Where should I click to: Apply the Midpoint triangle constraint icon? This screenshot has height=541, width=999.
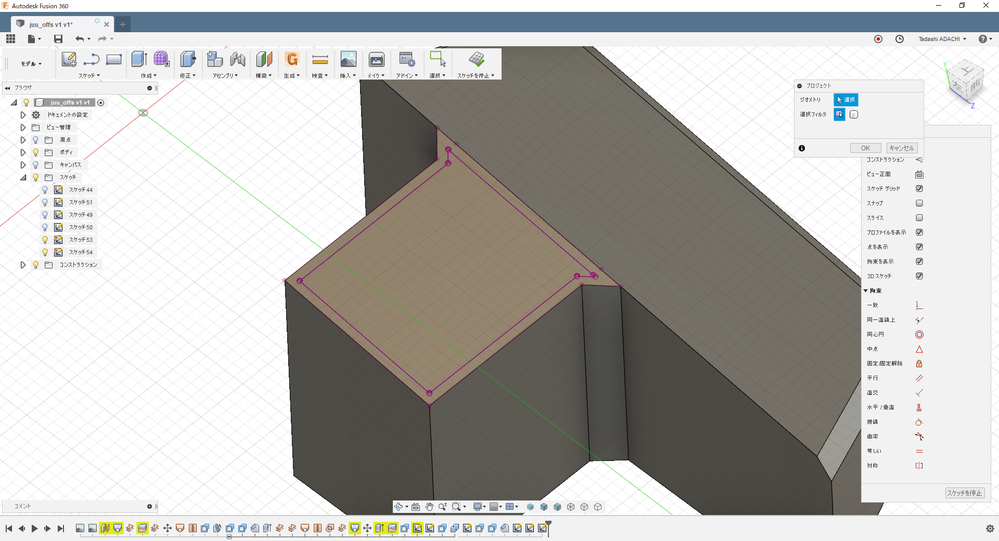point(919,349)
